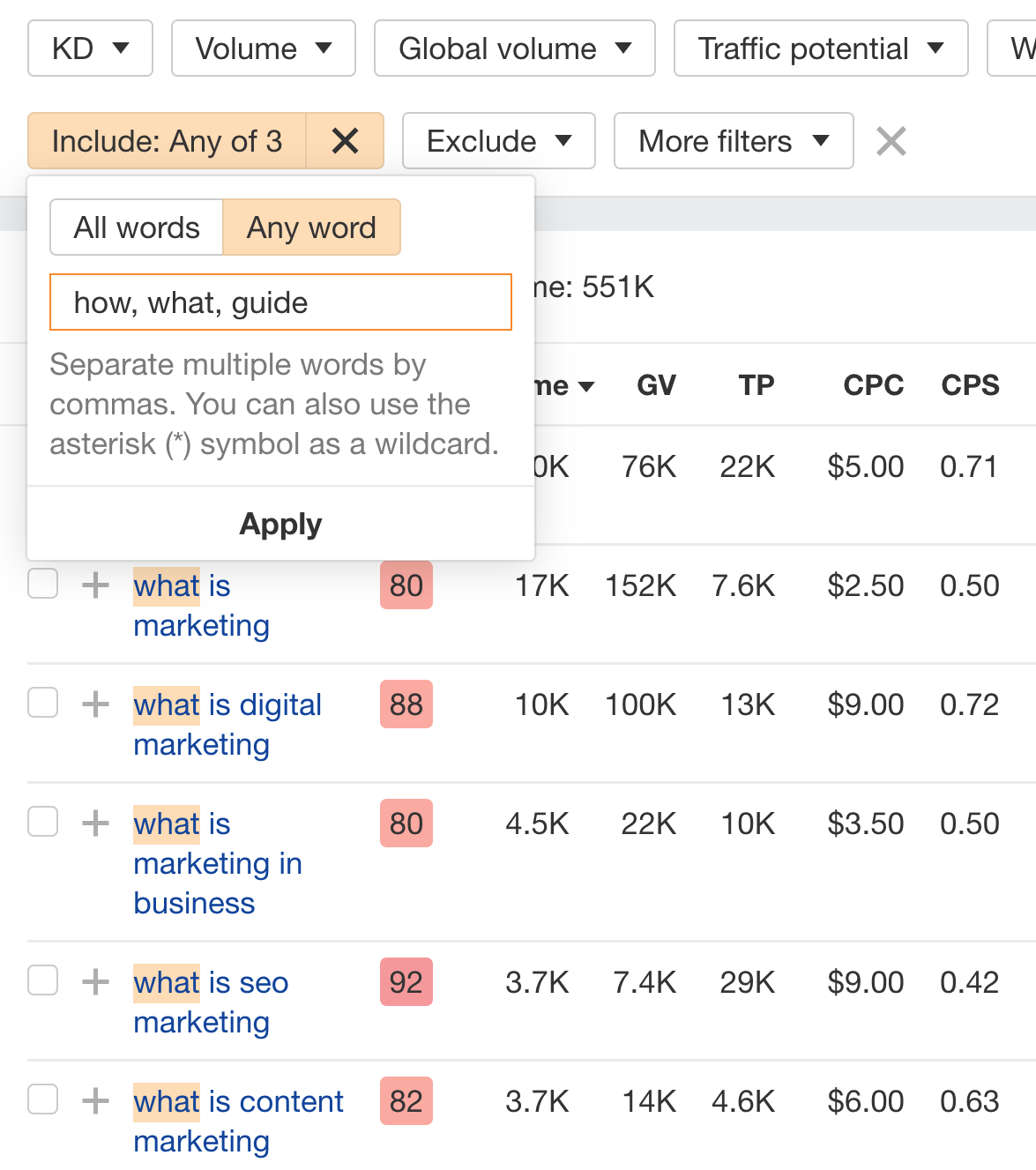Expand the Exclude filter dropdown
This screenshot has width=1036, height=1170.
coord(498,141)
